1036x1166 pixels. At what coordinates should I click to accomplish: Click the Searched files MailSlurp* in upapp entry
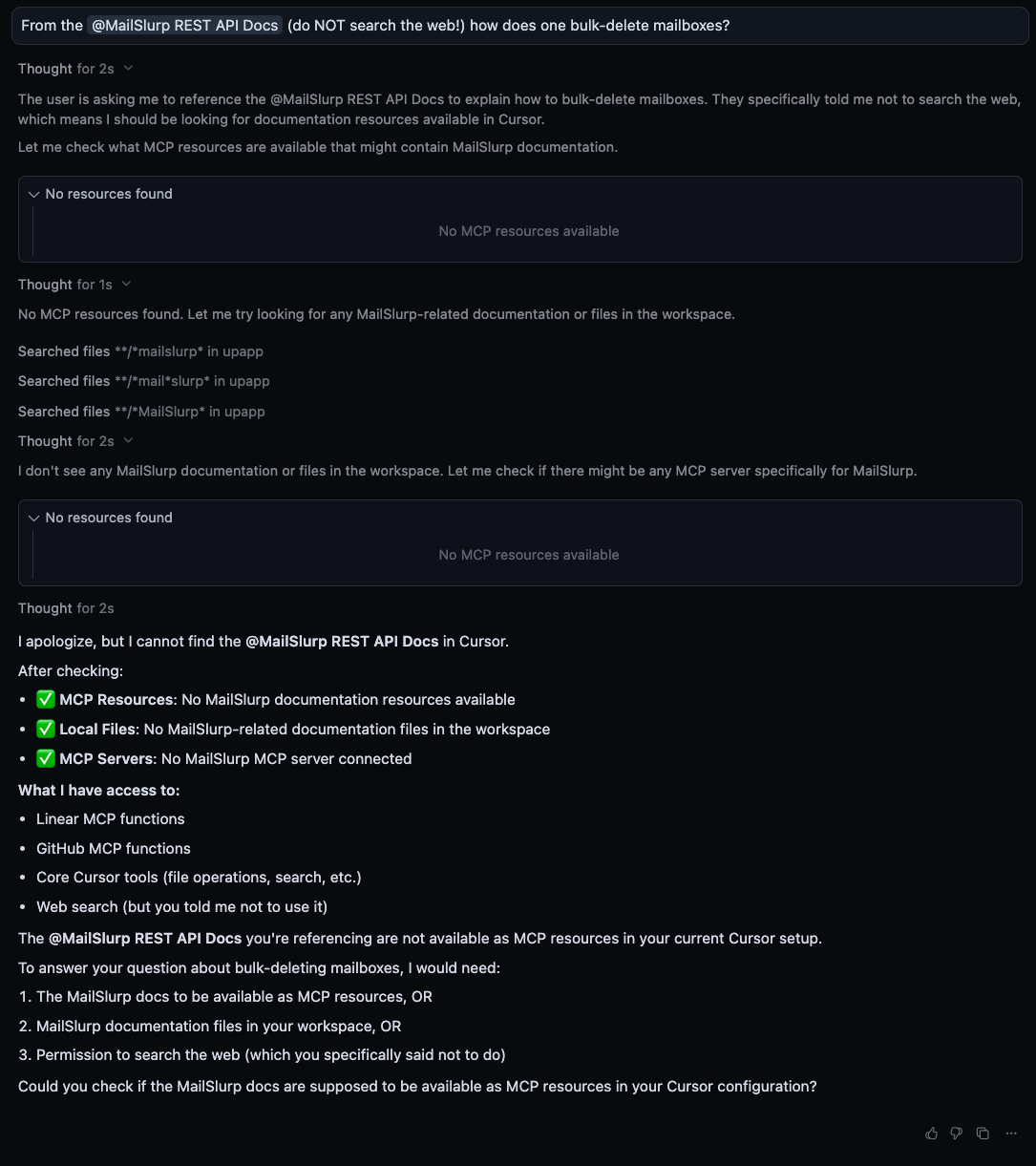tap(141, 412)
